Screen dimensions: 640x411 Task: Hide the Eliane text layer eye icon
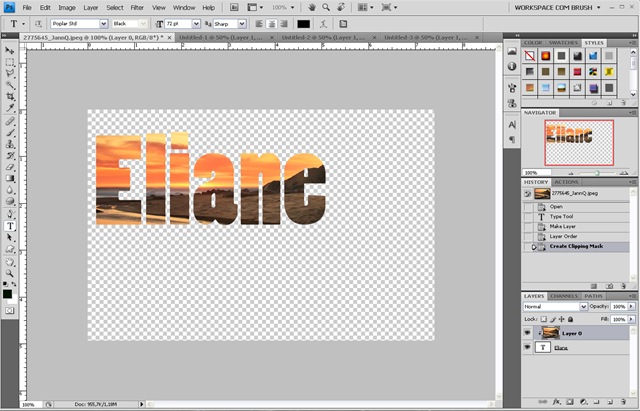click(527, 347)
